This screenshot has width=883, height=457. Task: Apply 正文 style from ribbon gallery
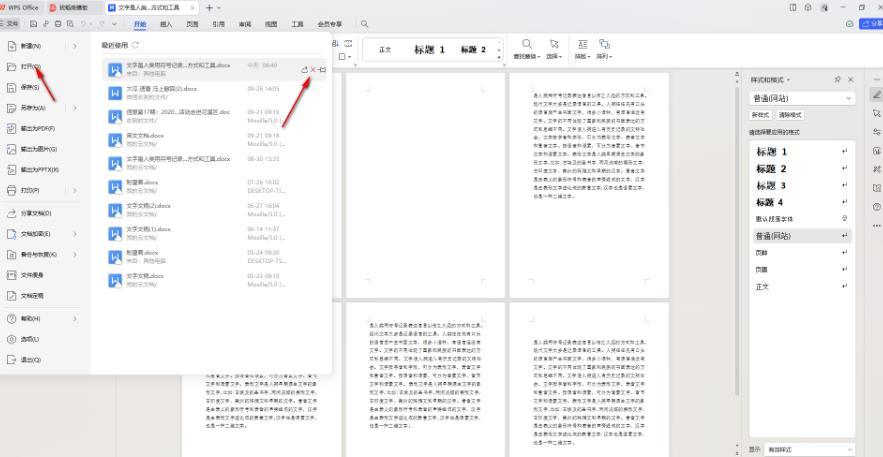(385, 50)
